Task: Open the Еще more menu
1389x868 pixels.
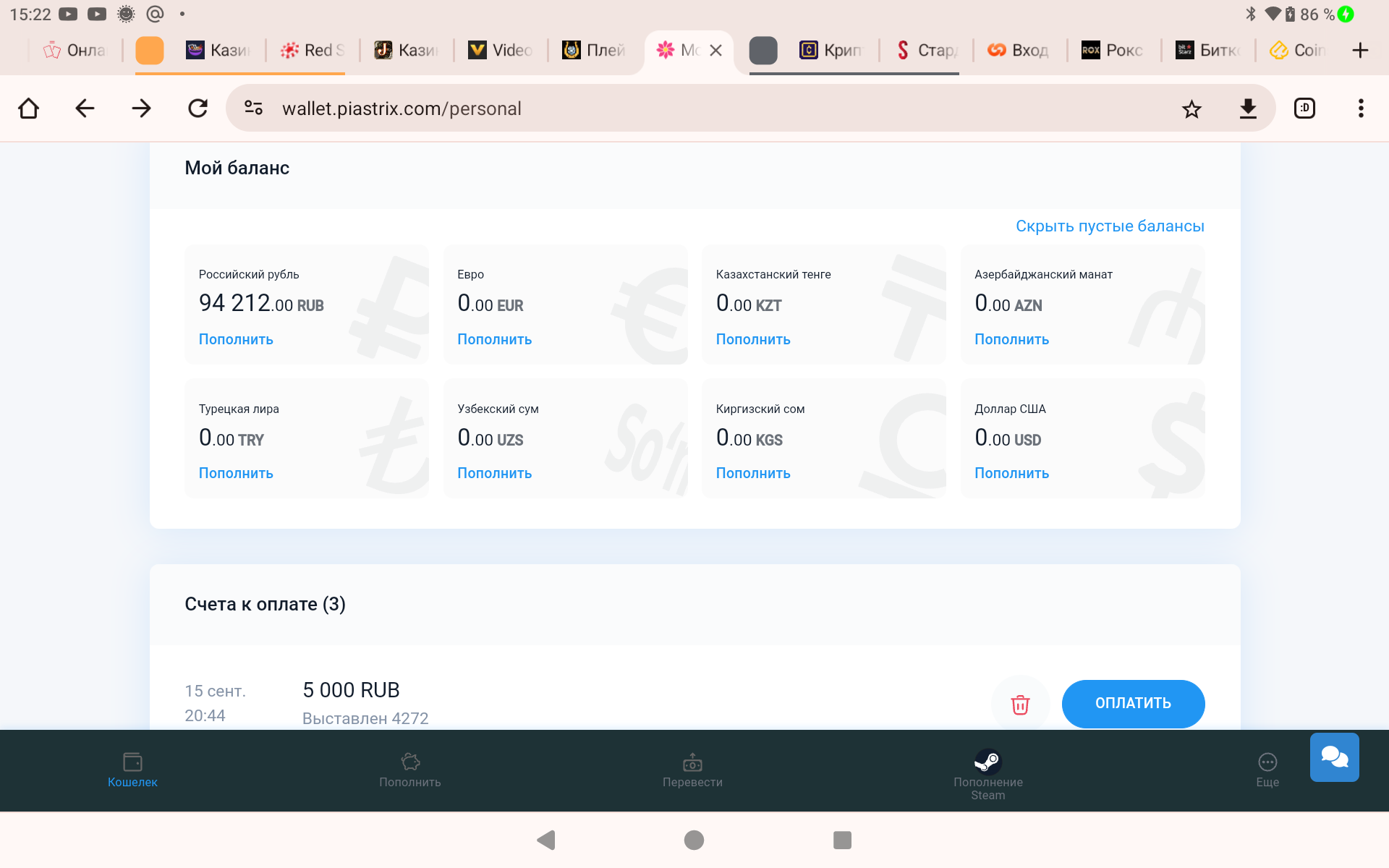Action: [x=1267, y=770]
